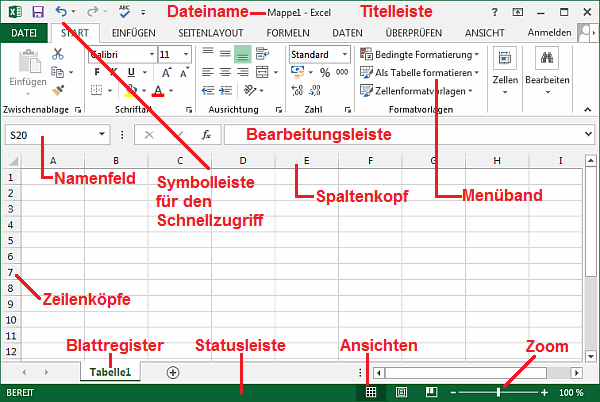Run spell check from quick access toolbar
This screenshot has width=600, height=402.
(124, 12)
